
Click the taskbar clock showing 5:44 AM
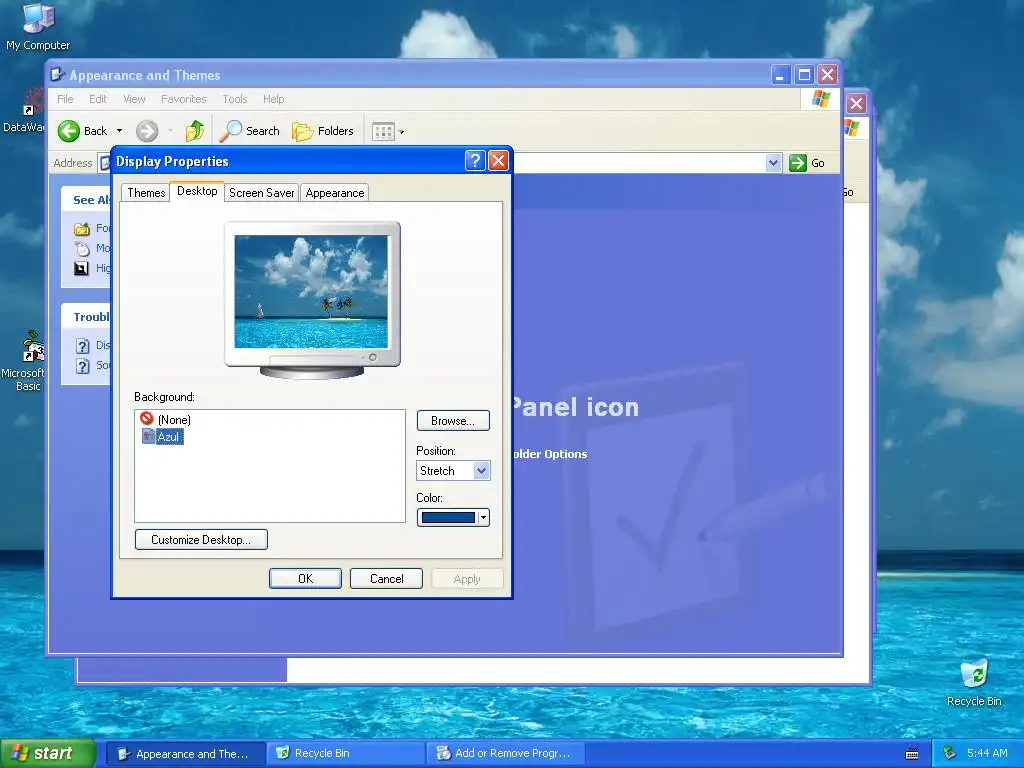click(987, 753)
